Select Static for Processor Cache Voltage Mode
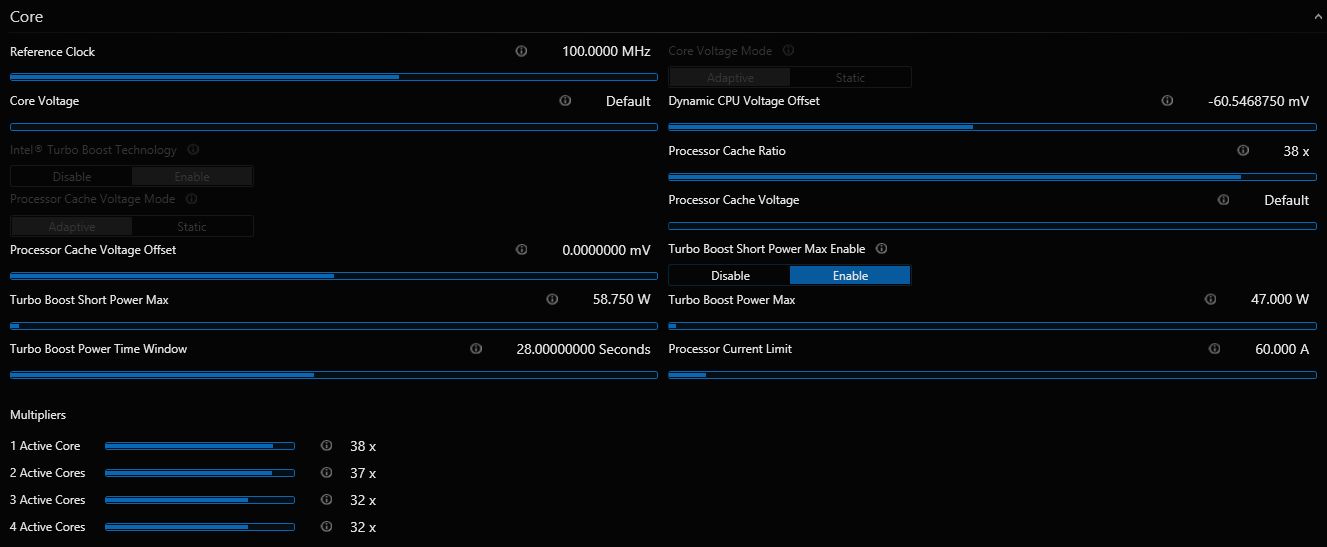 [192, 227]
